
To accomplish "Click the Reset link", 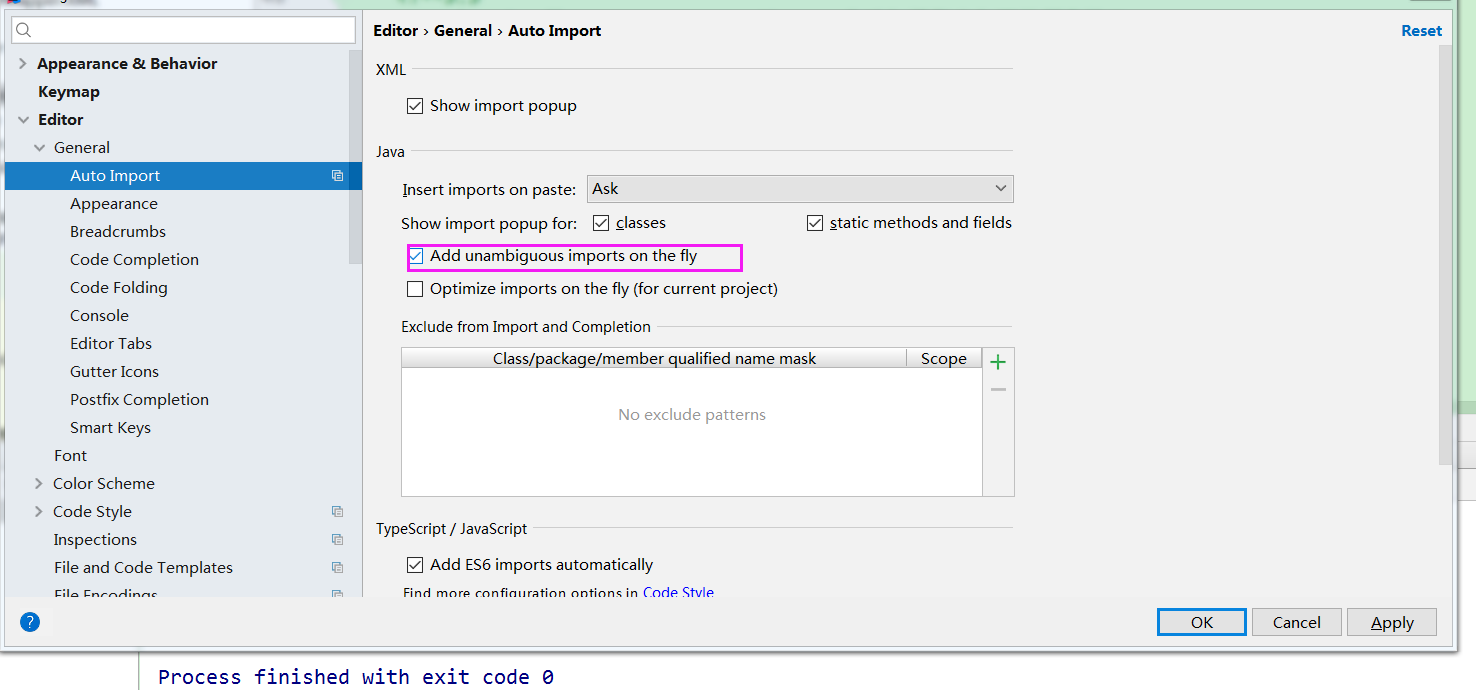I will point(1421,31).
